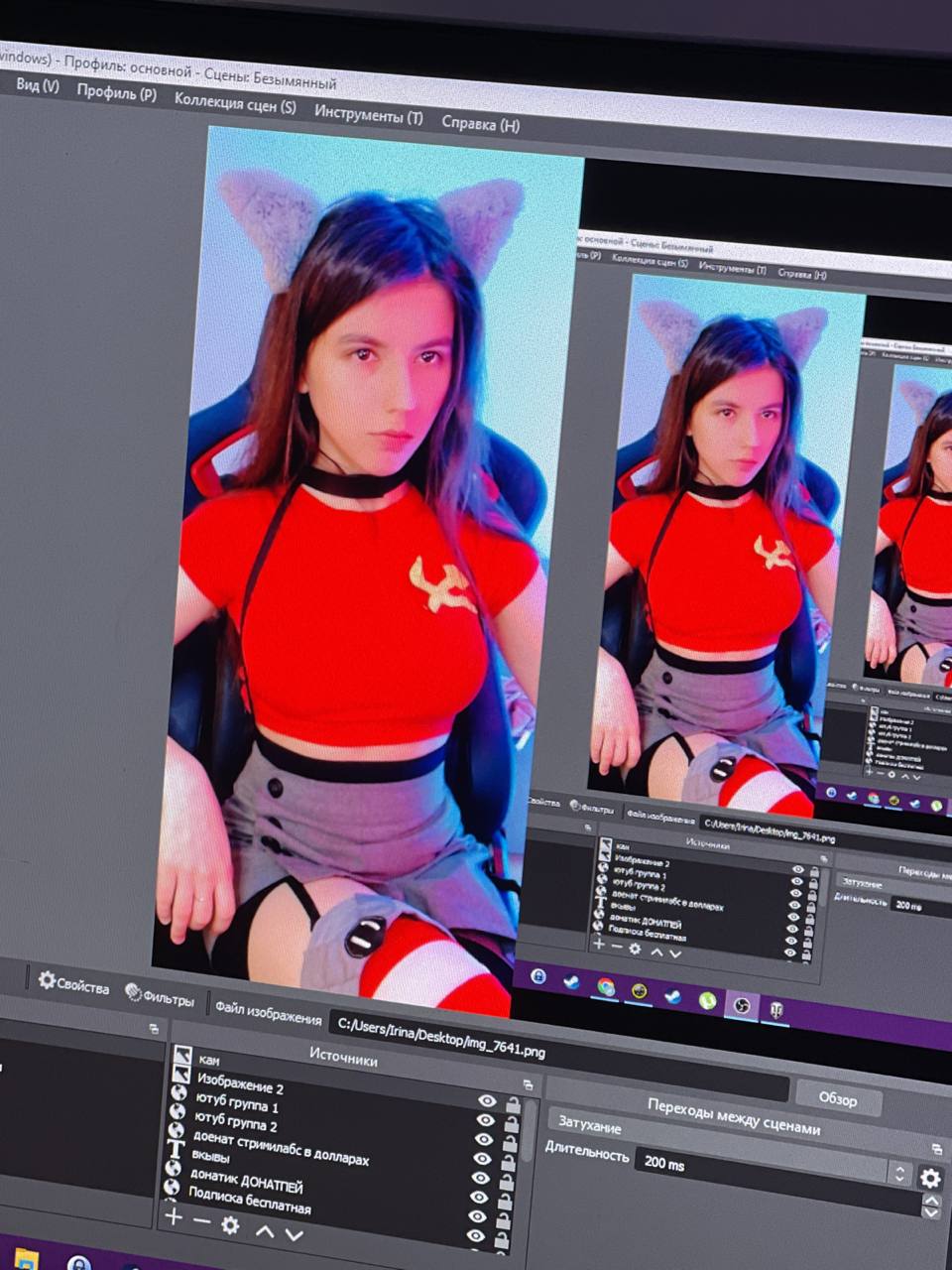Open File Explorer from the Windows taskbar

tap(27, 1258)
